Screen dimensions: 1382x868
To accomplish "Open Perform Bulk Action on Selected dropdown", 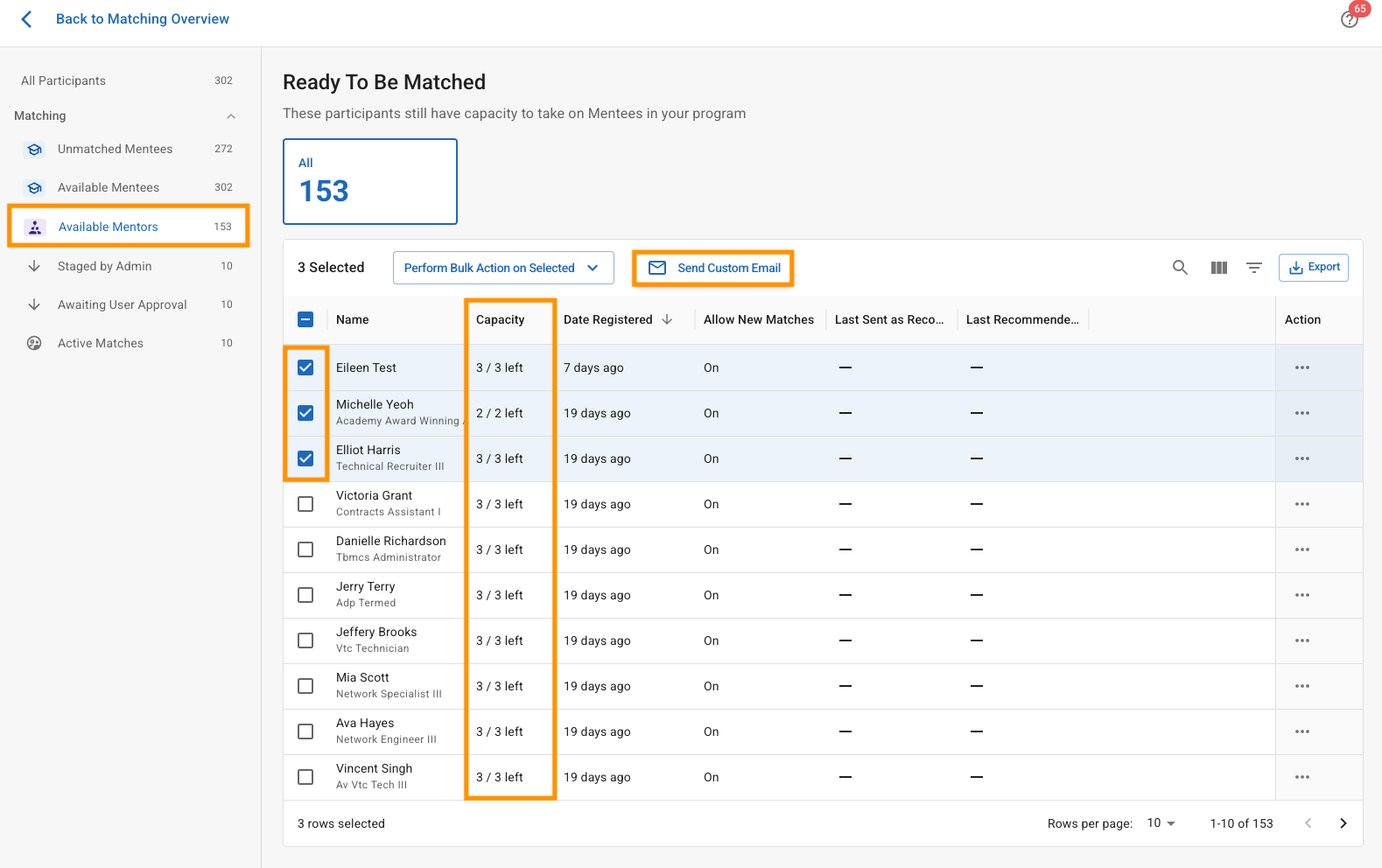I will pyautogui.click(x=502, y=268).
